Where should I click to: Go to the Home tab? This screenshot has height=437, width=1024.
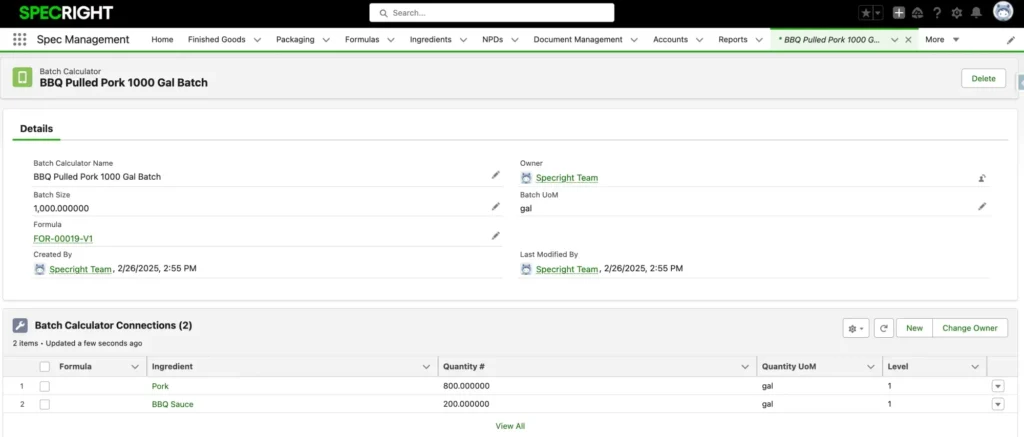(x=162, y=40)
